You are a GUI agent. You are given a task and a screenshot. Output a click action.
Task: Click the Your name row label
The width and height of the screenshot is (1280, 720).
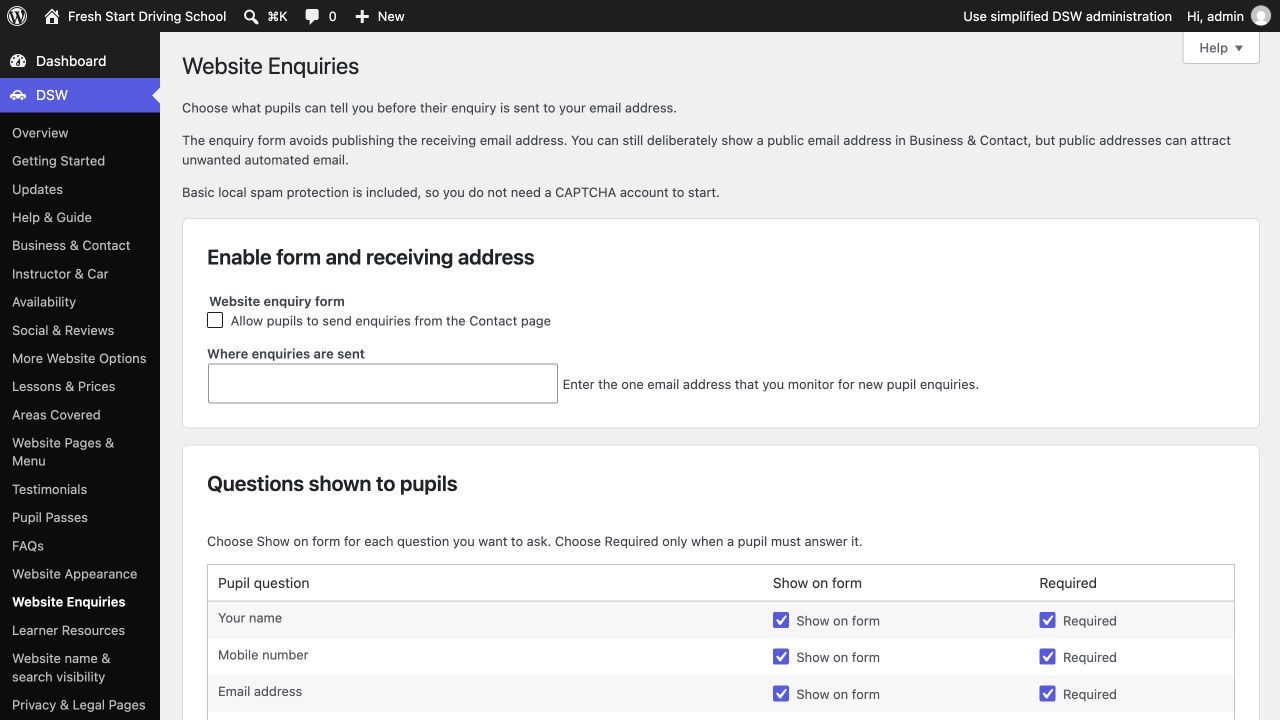tap(250, 618)
